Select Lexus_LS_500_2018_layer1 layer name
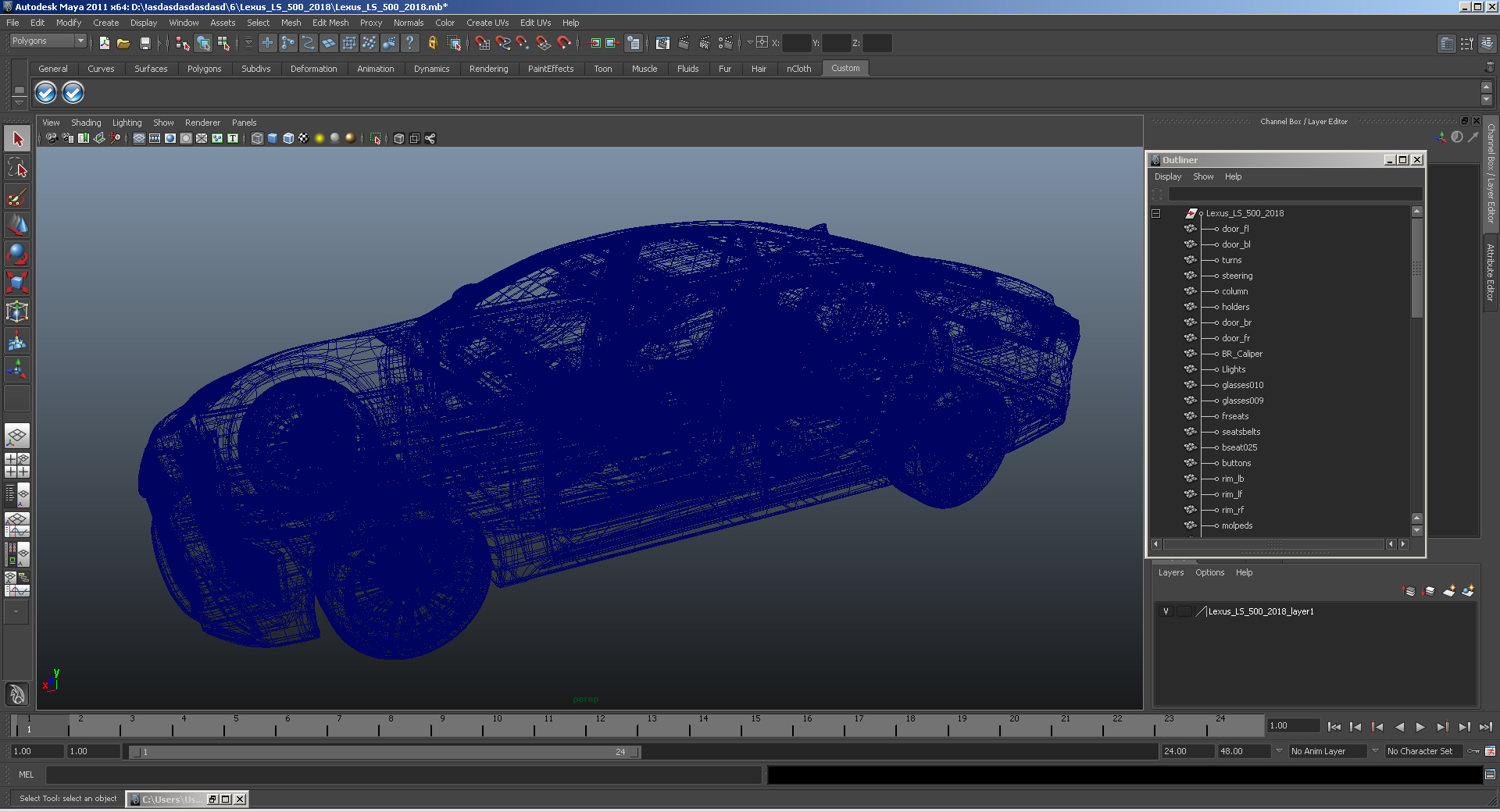1500x812 pixels. [1261, 611]
